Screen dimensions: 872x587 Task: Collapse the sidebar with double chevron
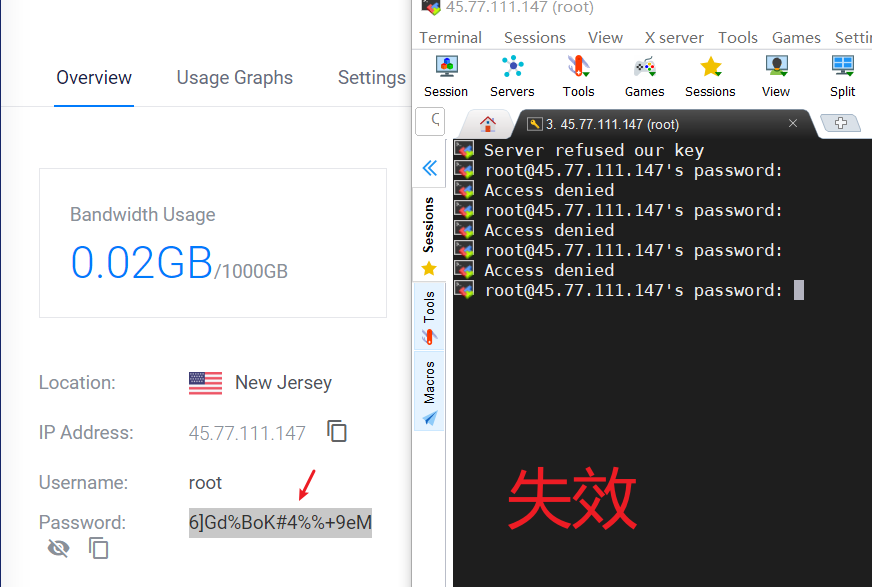(430, 168)
